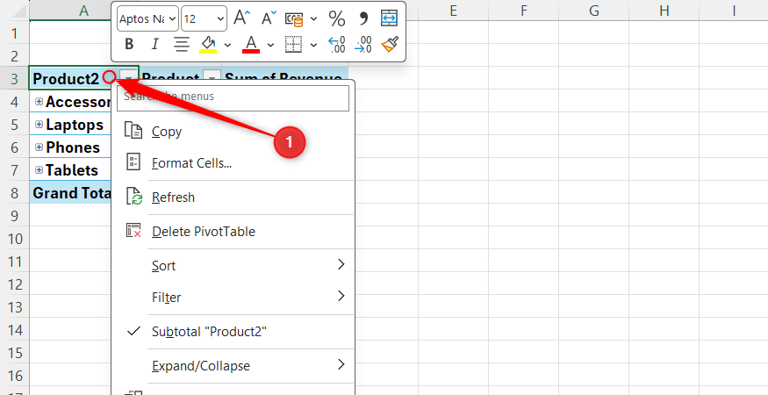
Task: Toggle italic in the mini toolbar
Action: point(155,45)
